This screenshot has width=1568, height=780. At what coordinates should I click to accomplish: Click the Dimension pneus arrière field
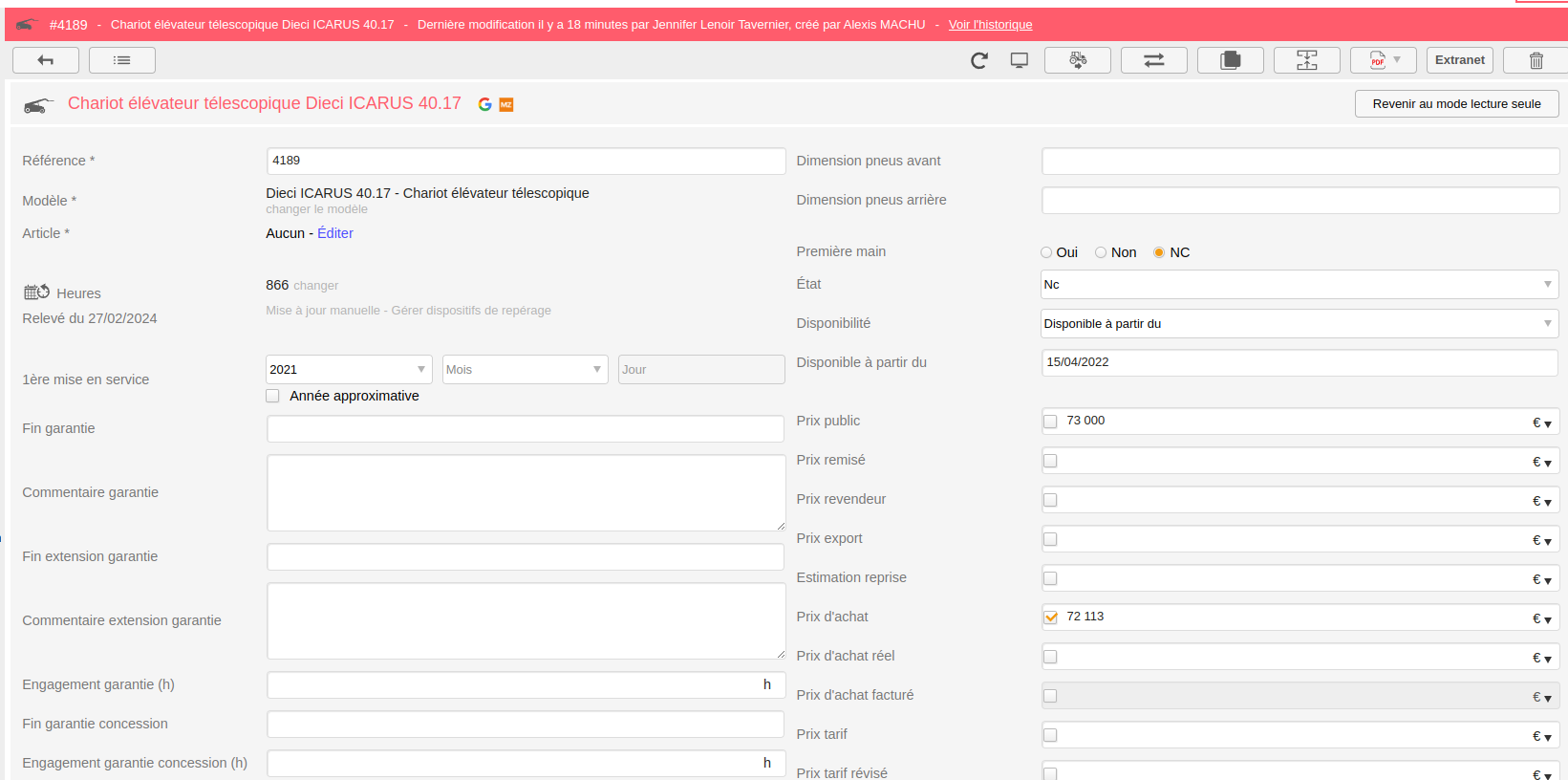pyautogui.click(x=1300, y=200)
